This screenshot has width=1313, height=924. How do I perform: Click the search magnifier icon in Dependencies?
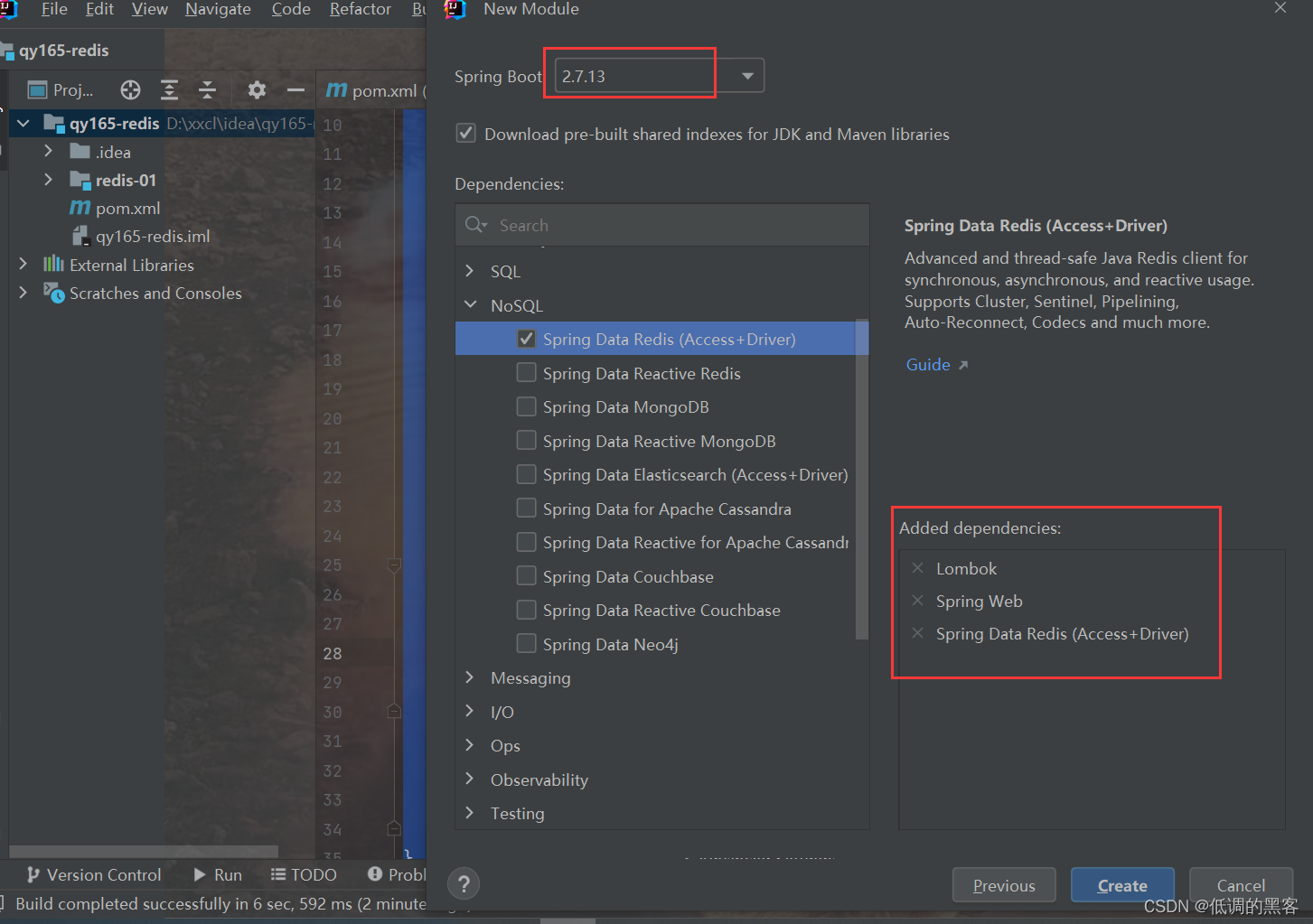pyautogui.click(x=475, y=225)
